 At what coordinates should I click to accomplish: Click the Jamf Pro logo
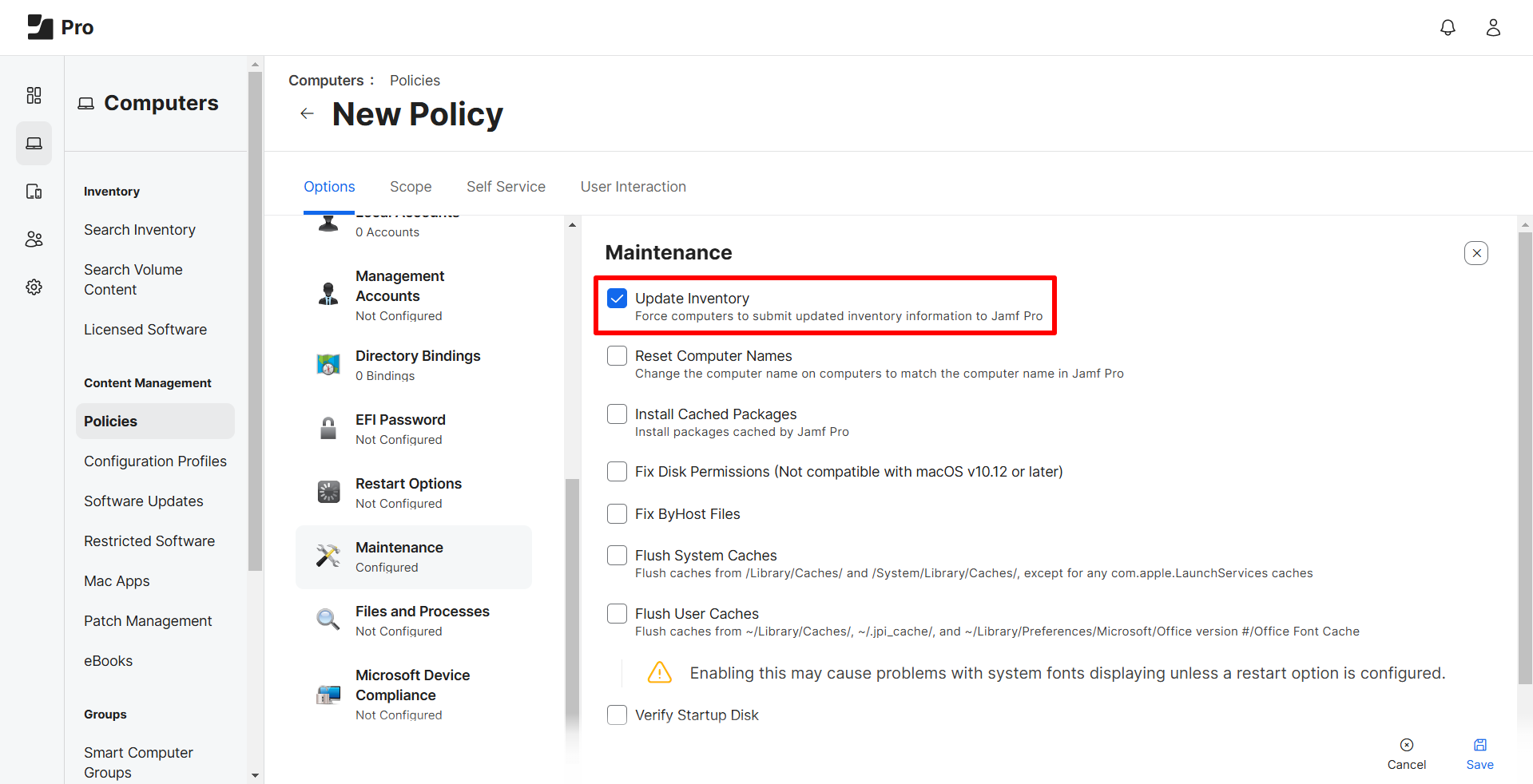pos(61,27)
